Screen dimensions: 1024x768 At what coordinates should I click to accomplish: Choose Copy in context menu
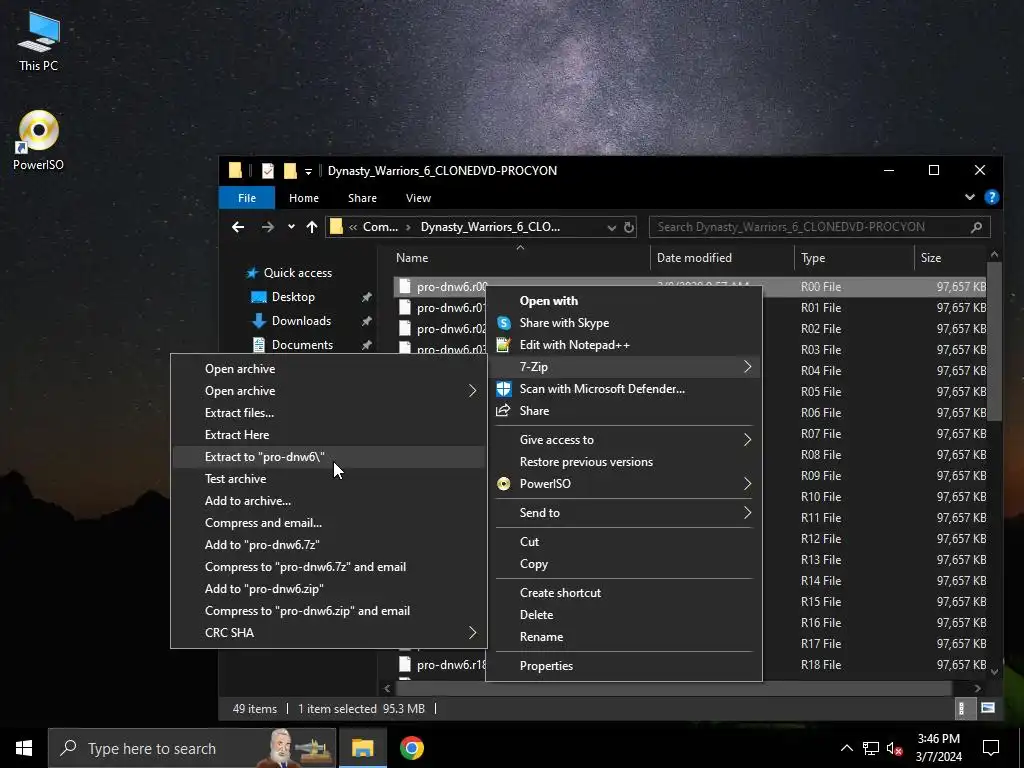624,564
